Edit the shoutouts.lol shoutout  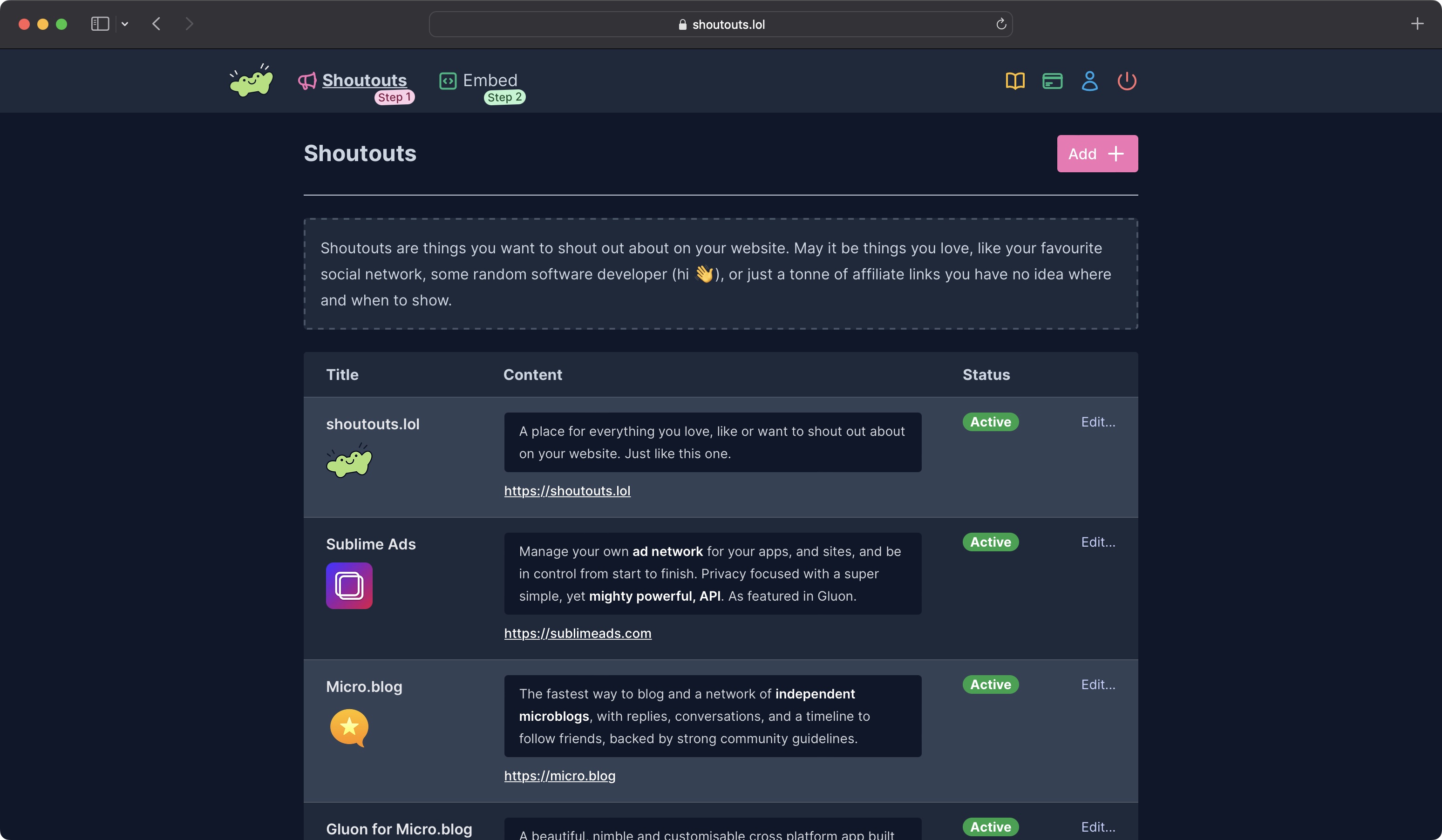(1098, 422)
